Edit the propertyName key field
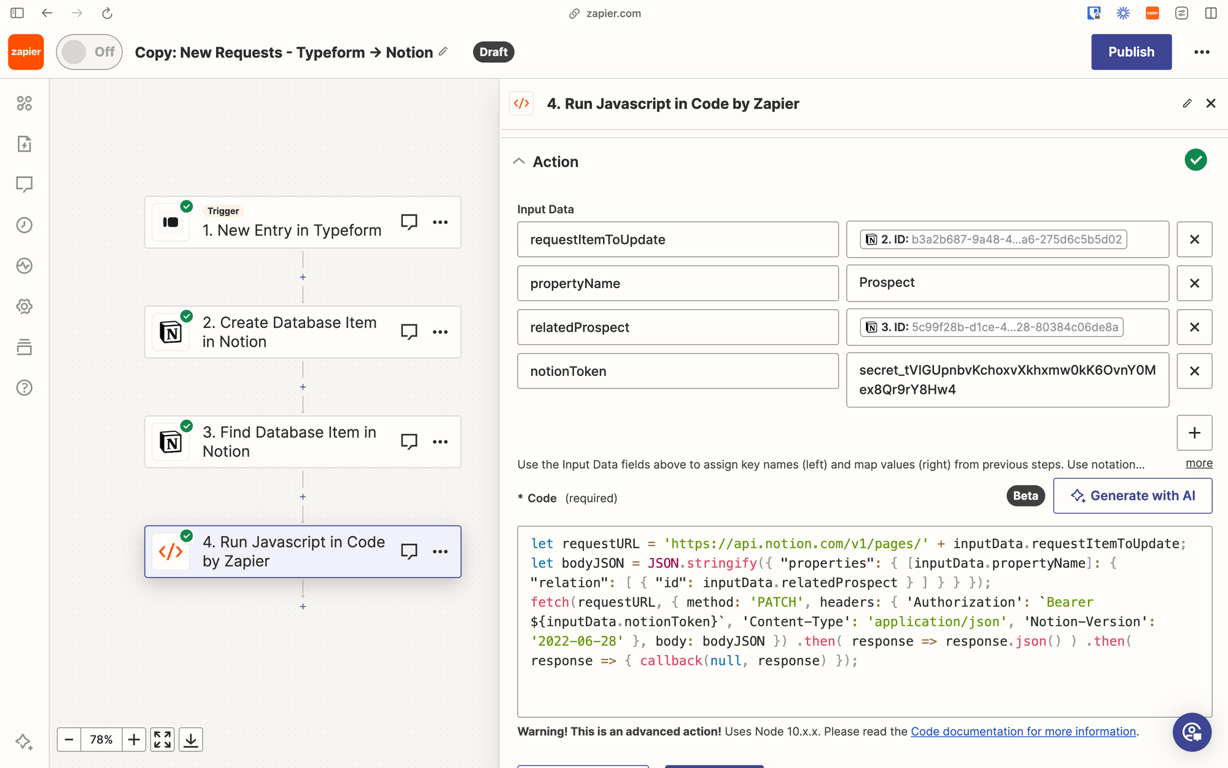The height and width of the screenshot is (768, 1228). coord(678,284)
